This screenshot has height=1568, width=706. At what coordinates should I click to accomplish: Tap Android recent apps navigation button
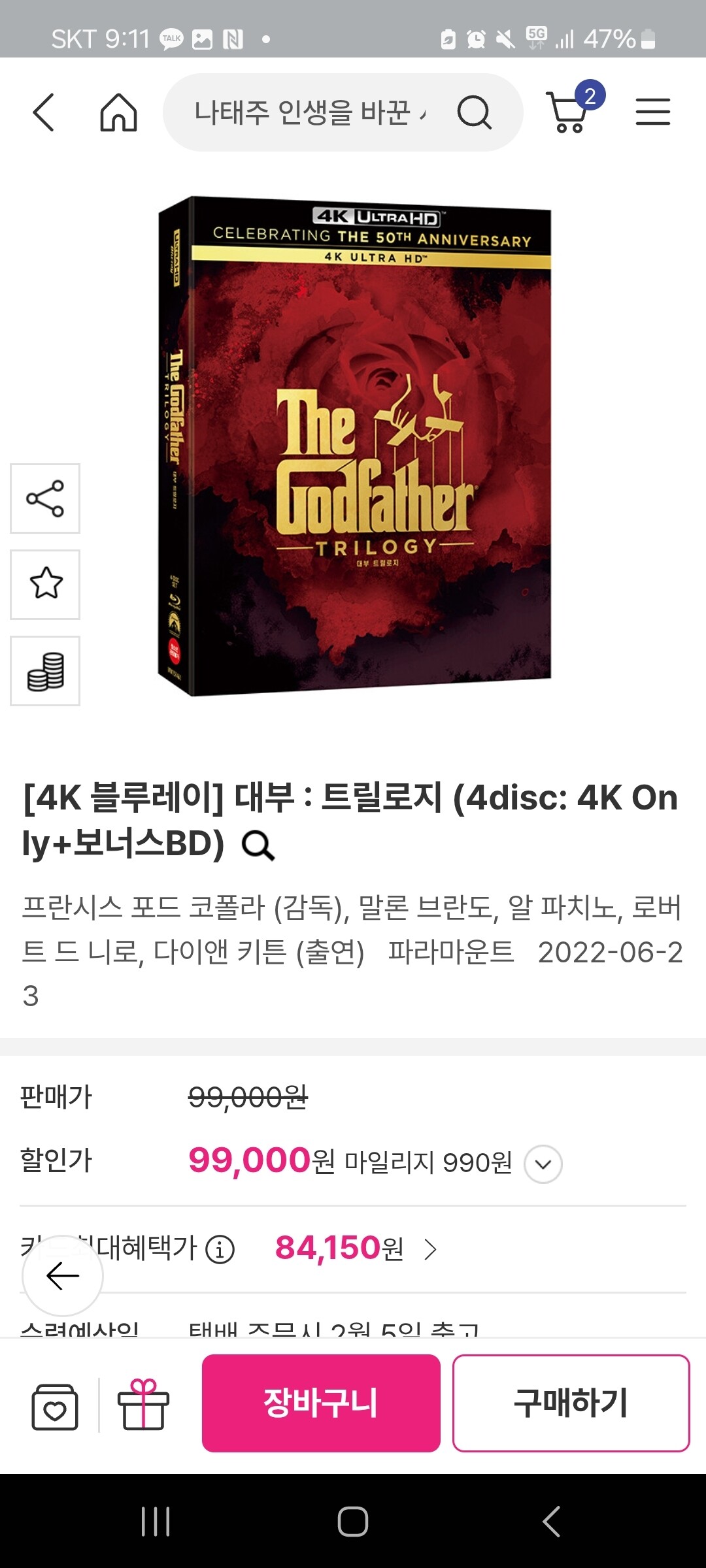(x=156, y=1522)
